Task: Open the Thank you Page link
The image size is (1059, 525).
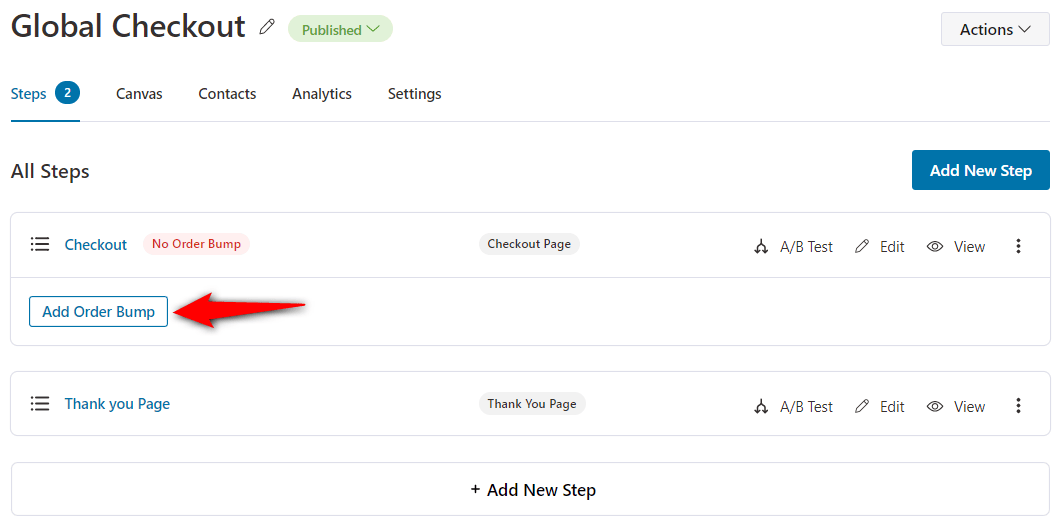Action: 118,403
